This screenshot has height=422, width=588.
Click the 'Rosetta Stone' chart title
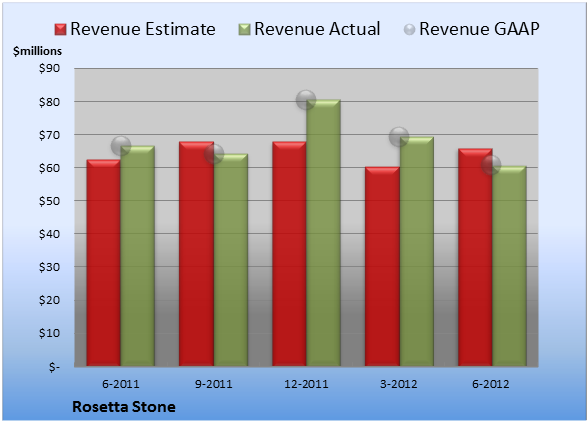pyautogui.click(x=124, y=407)
